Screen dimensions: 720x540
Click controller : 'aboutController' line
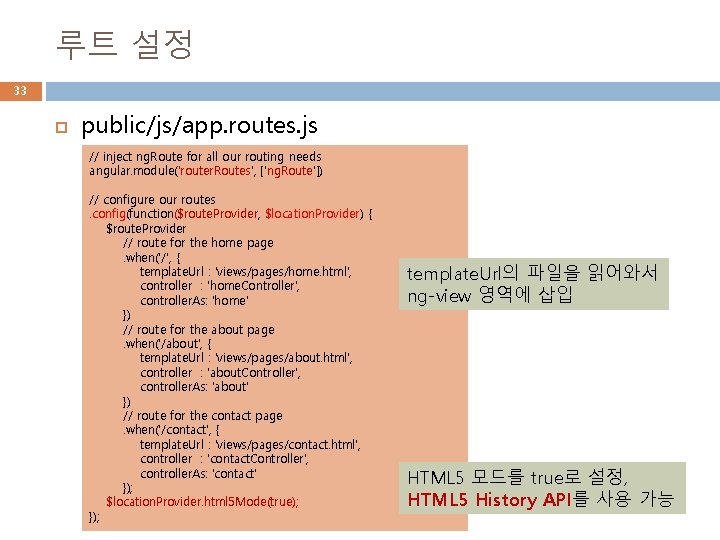[220, 372]
